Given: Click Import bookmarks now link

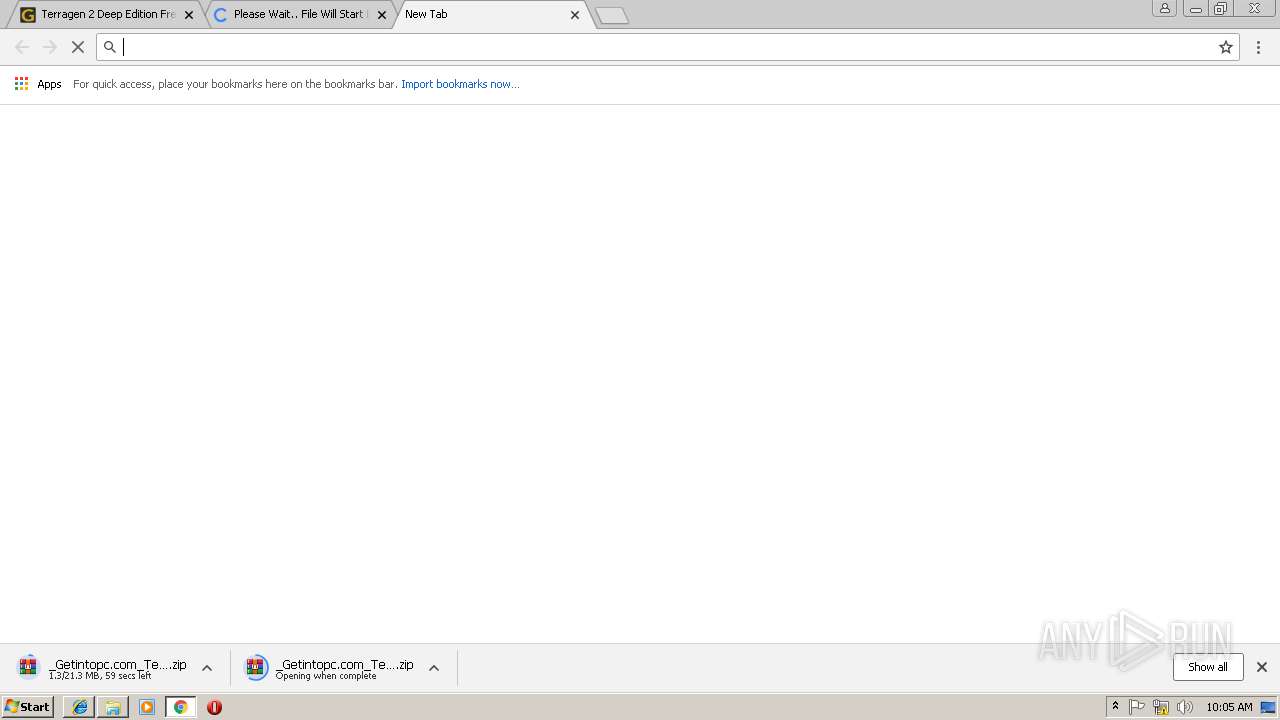Looking at the screenshot, I should [x=460, y=84].
